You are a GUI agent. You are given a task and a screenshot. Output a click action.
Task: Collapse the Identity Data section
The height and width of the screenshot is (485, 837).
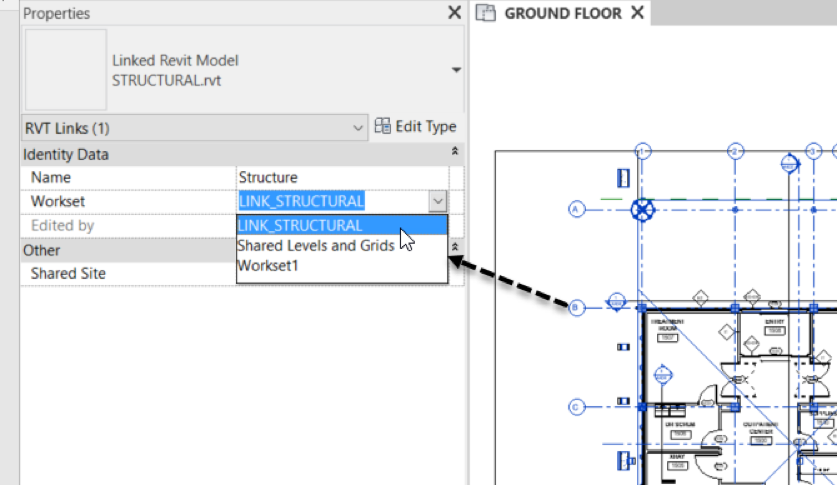[x=455, y=153]
